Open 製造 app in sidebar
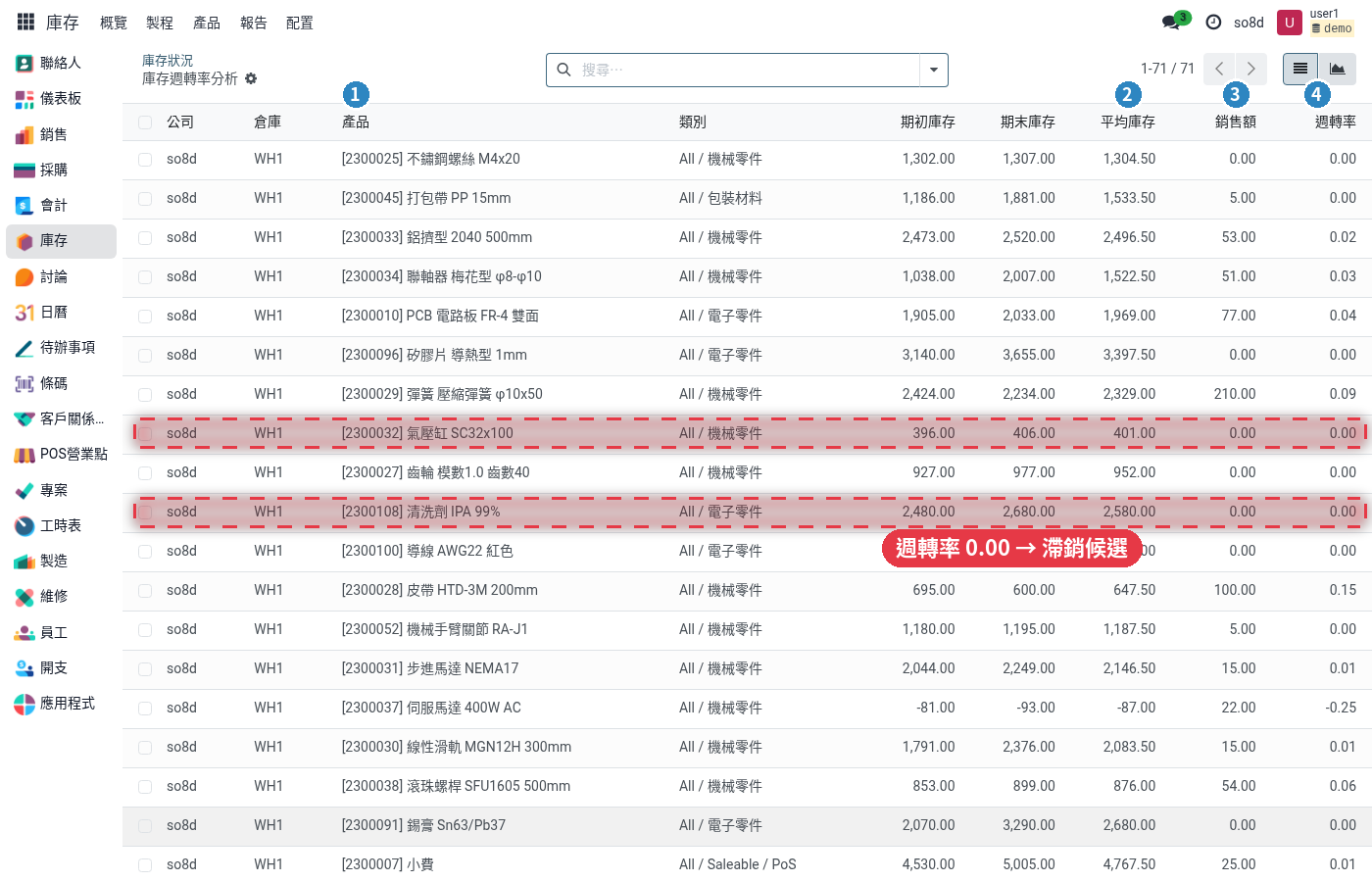Screen dimensions: 1372x882 (61, 562)
